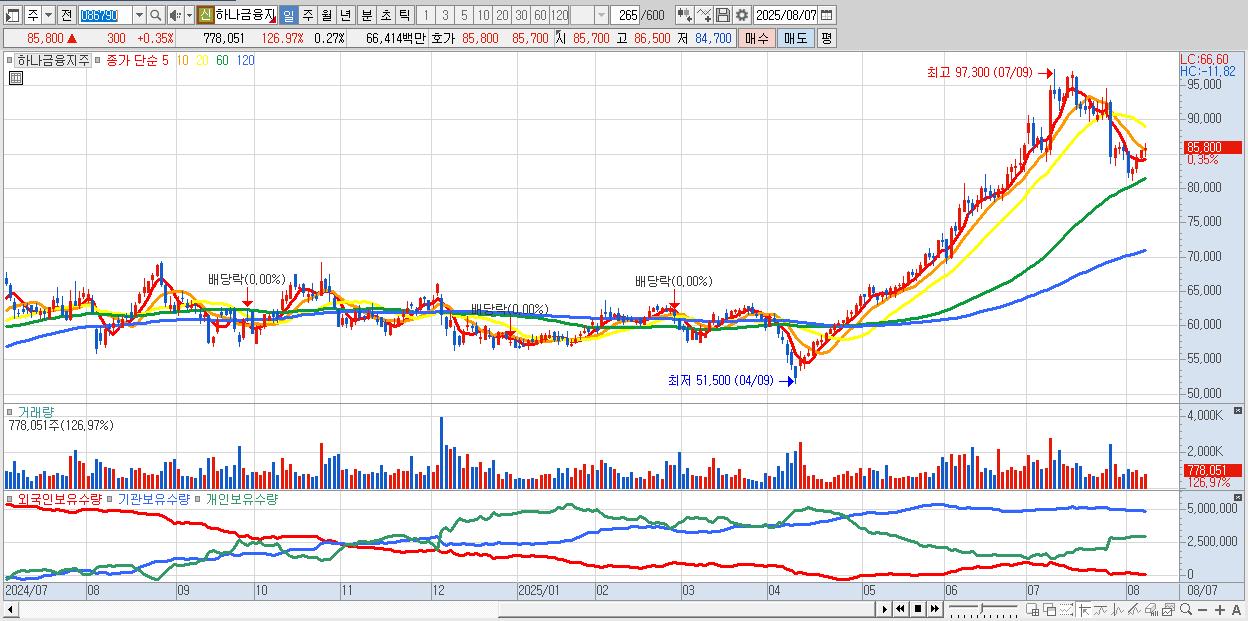
Task: Click the tile windows layout icon
Action: (x=1034, y=609)
